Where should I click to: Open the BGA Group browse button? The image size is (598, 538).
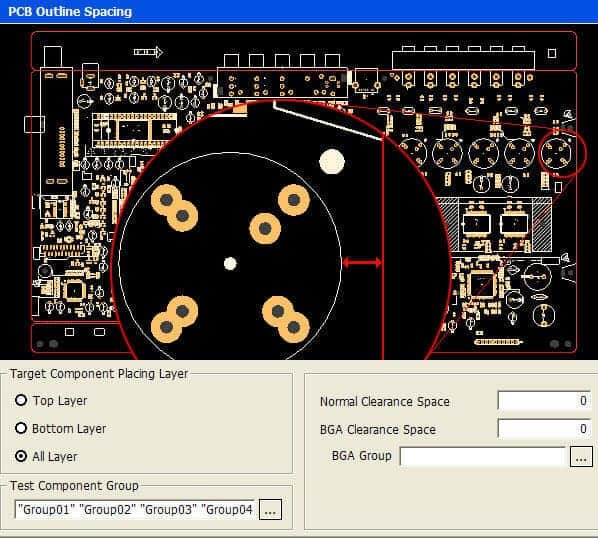(x=581, y=456)
